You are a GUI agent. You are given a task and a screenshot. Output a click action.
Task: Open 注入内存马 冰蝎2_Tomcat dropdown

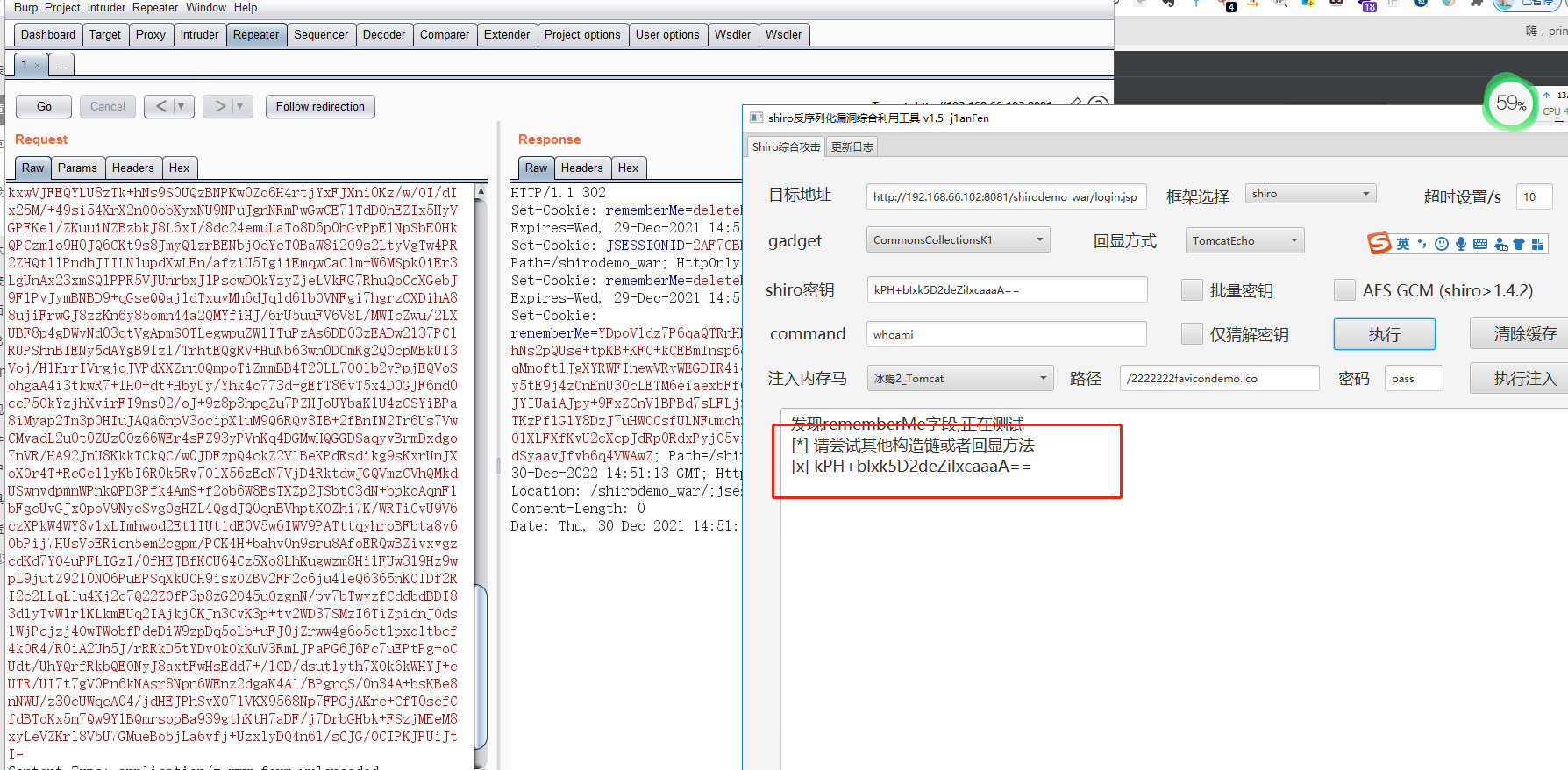pos(959,378)
